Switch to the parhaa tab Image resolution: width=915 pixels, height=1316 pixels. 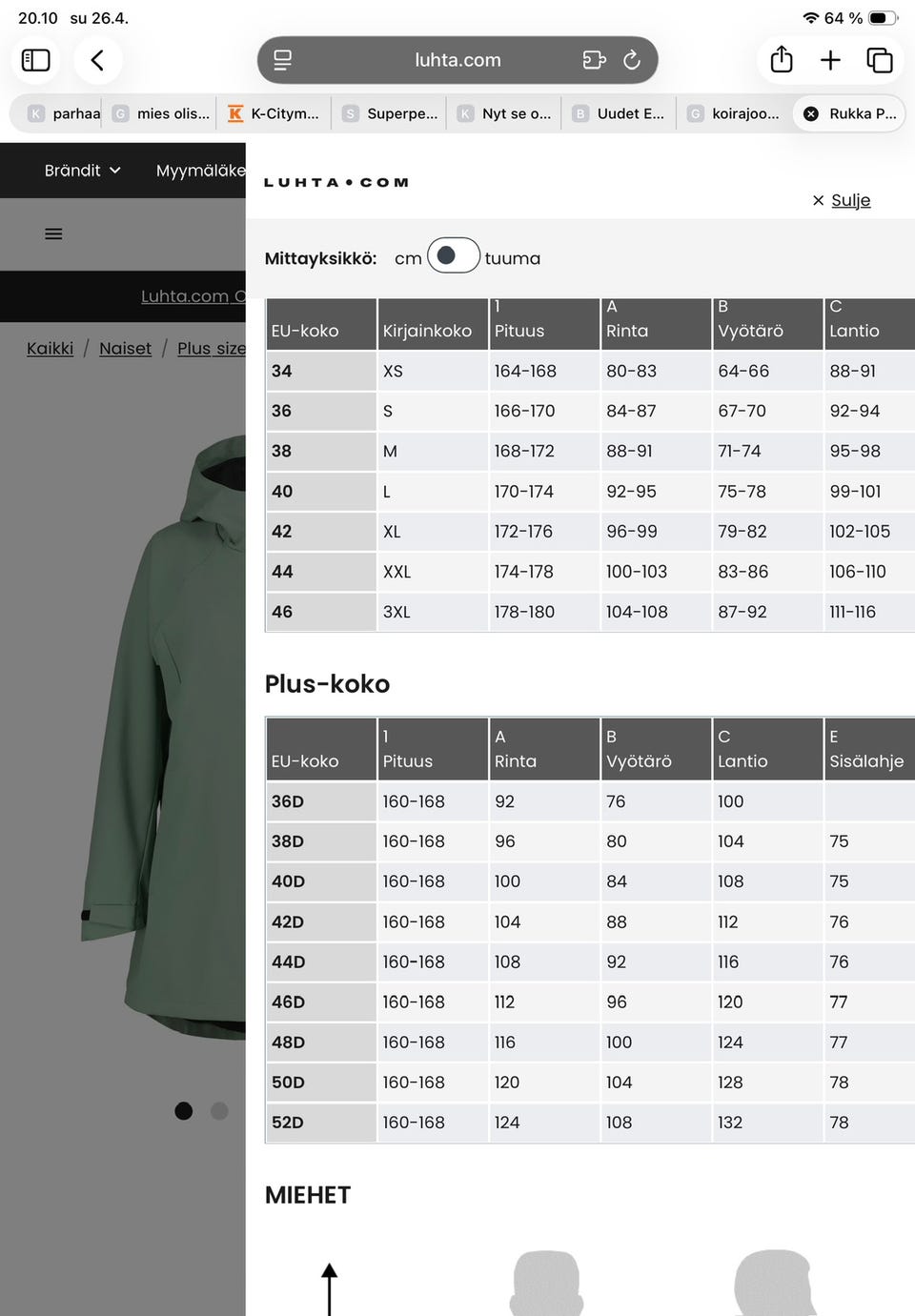[65, 113]
